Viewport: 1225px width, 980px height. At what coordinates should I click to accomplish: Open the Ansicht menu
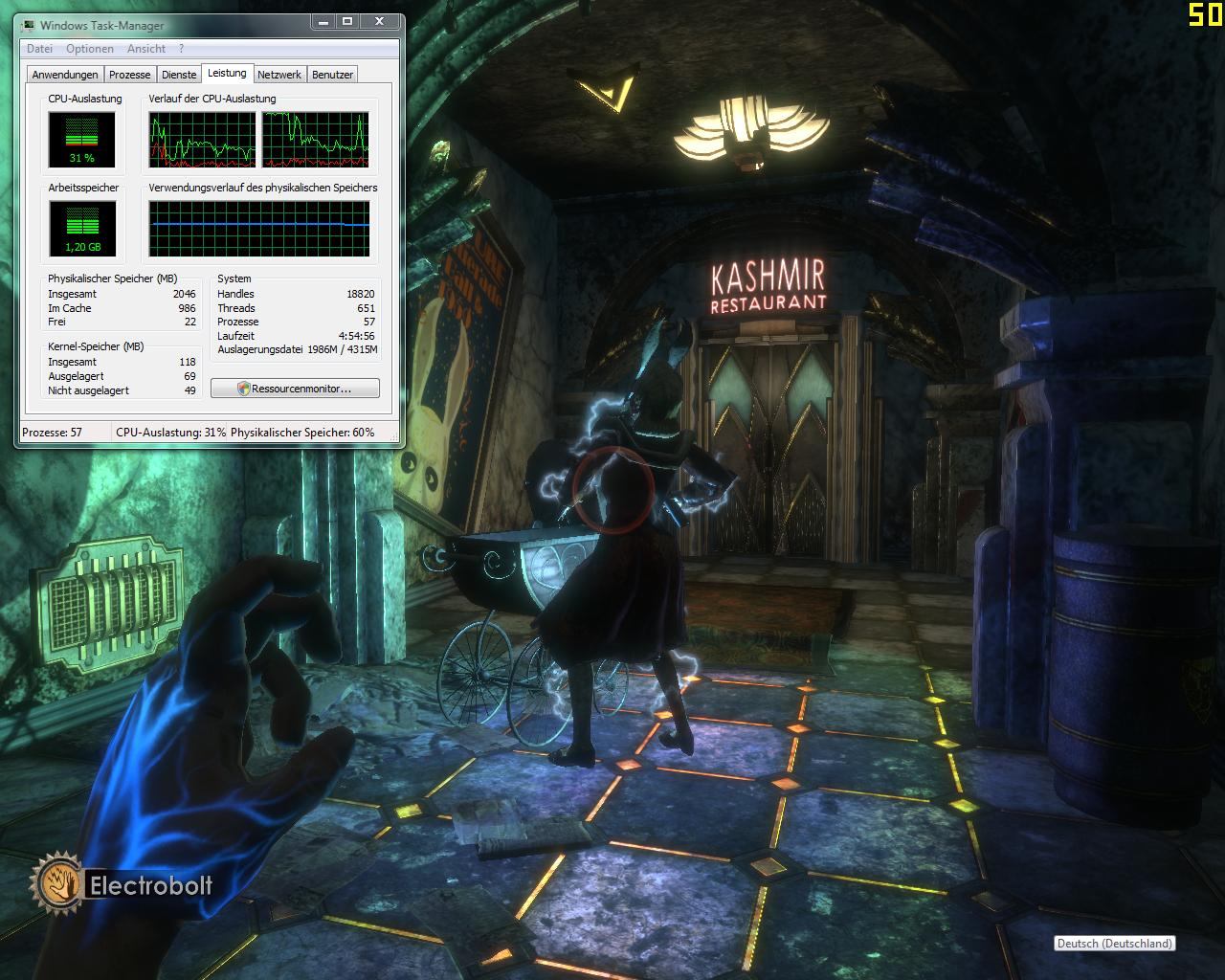[x=145, y=49]
